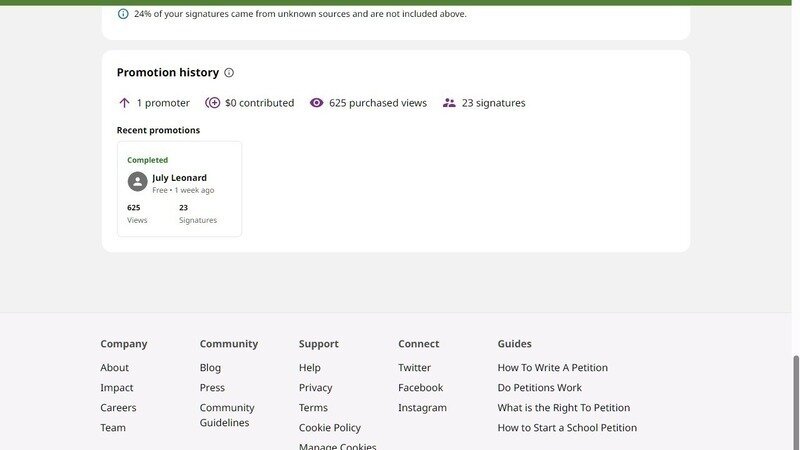Click the contributed dollar icon
Screen dimensions: 800x450
pos(212,103)
